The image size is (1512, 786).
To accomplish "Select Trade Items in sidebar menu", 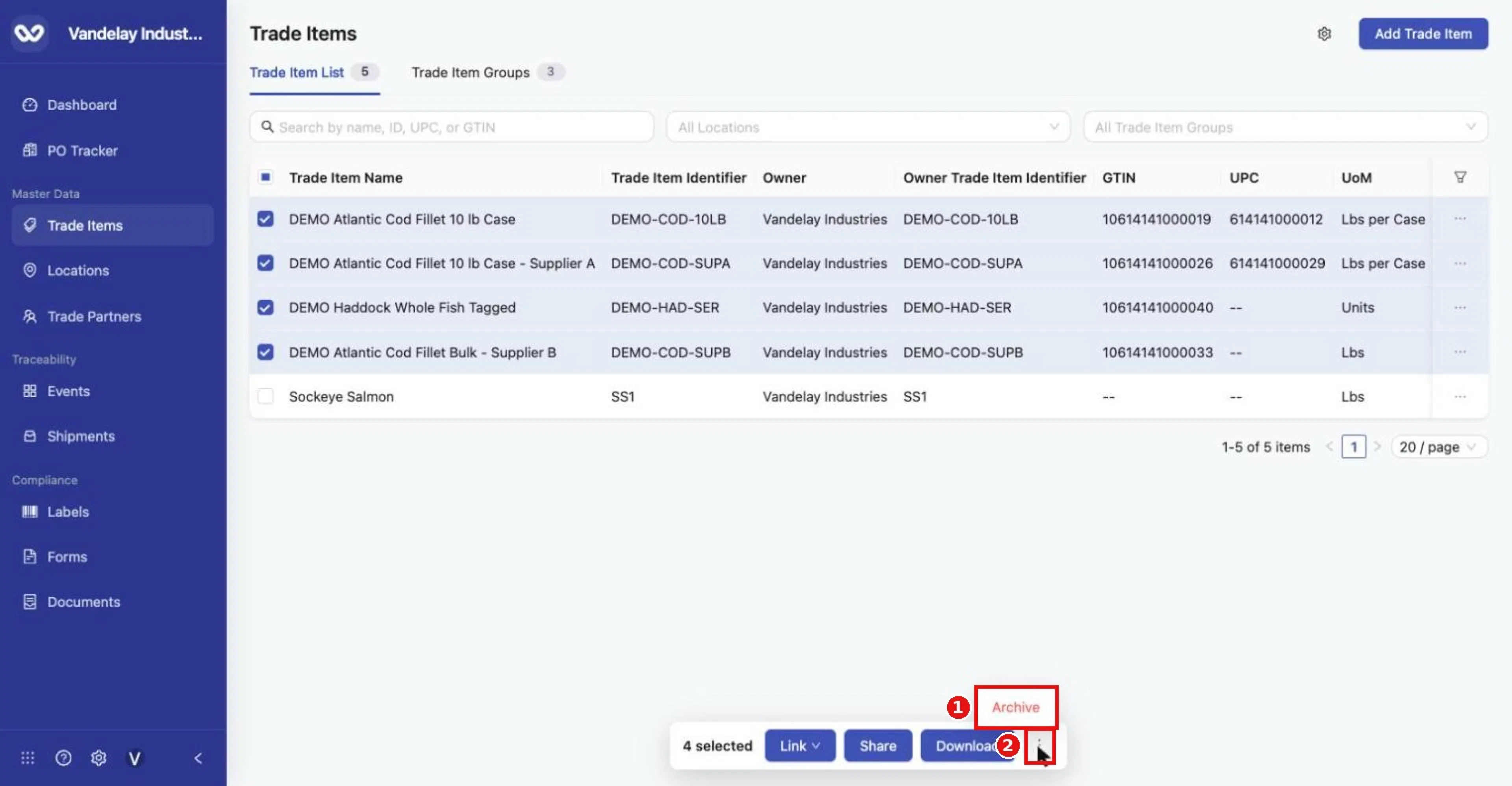I will point(113,225).
